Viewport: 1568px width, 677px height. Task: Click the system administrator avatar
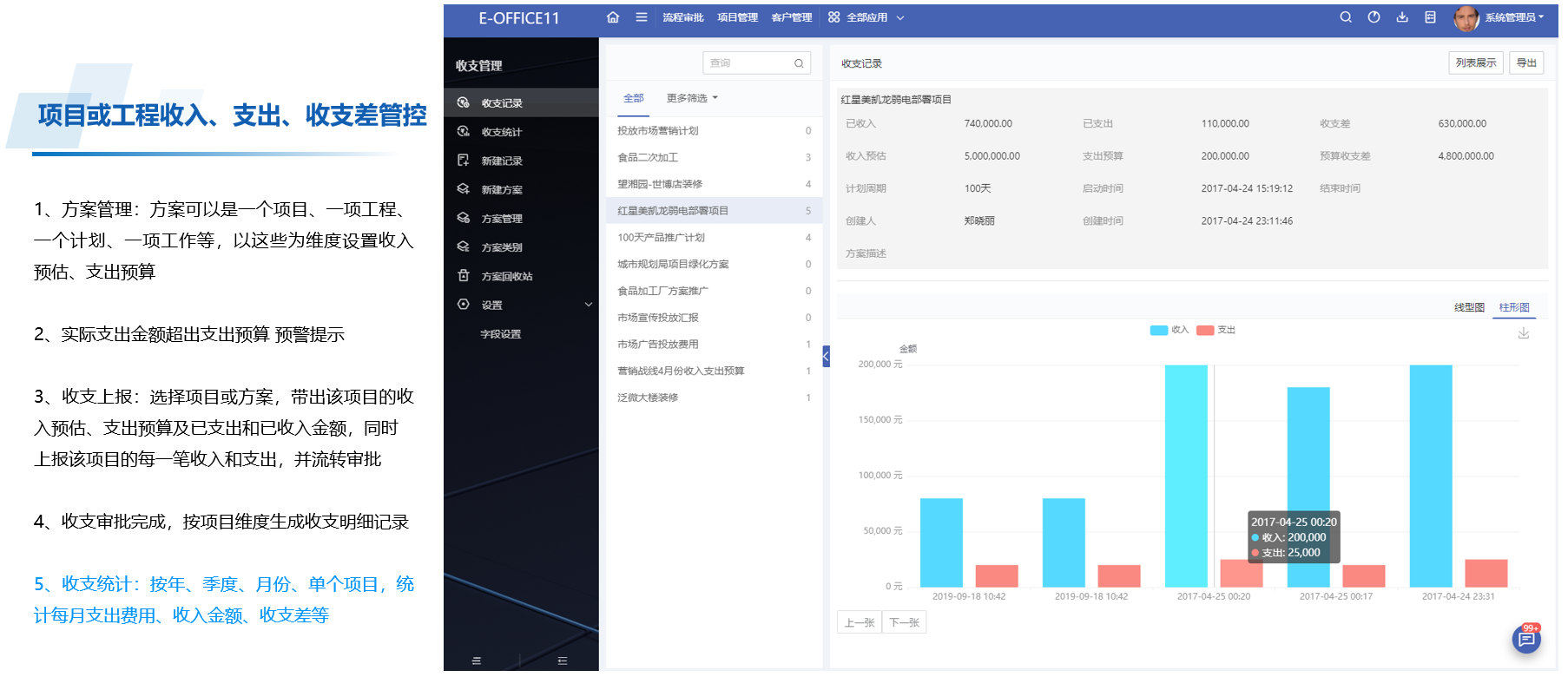point(1466,18)
